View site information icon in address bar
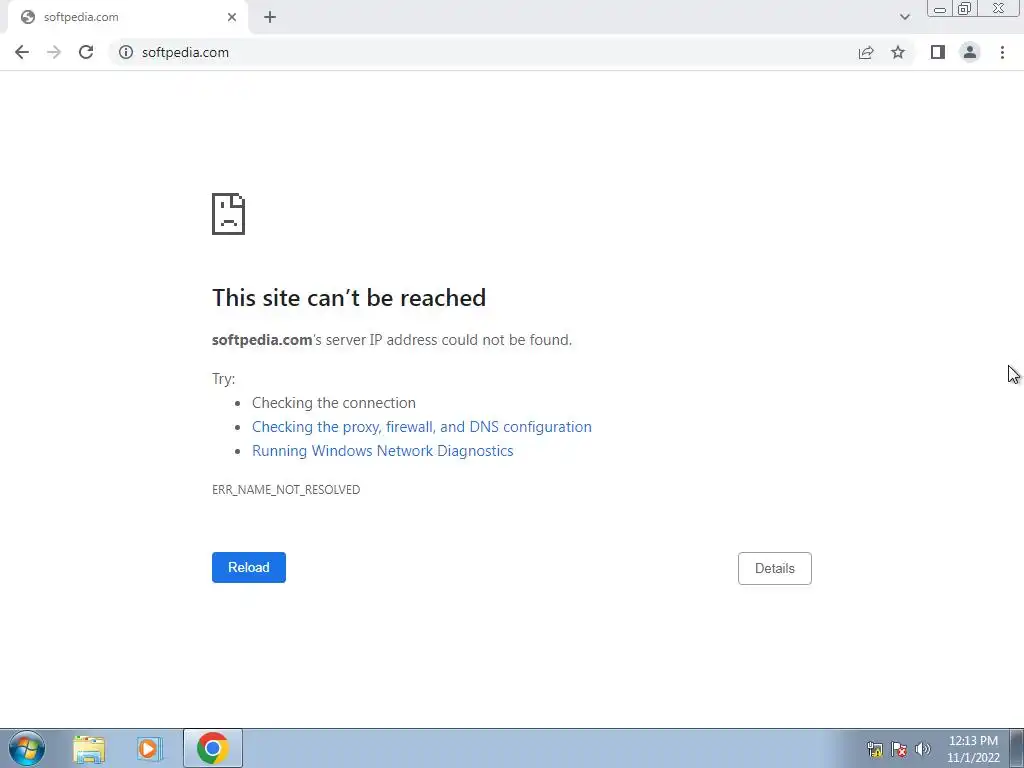1024x768 pixels. pos(125,52)
